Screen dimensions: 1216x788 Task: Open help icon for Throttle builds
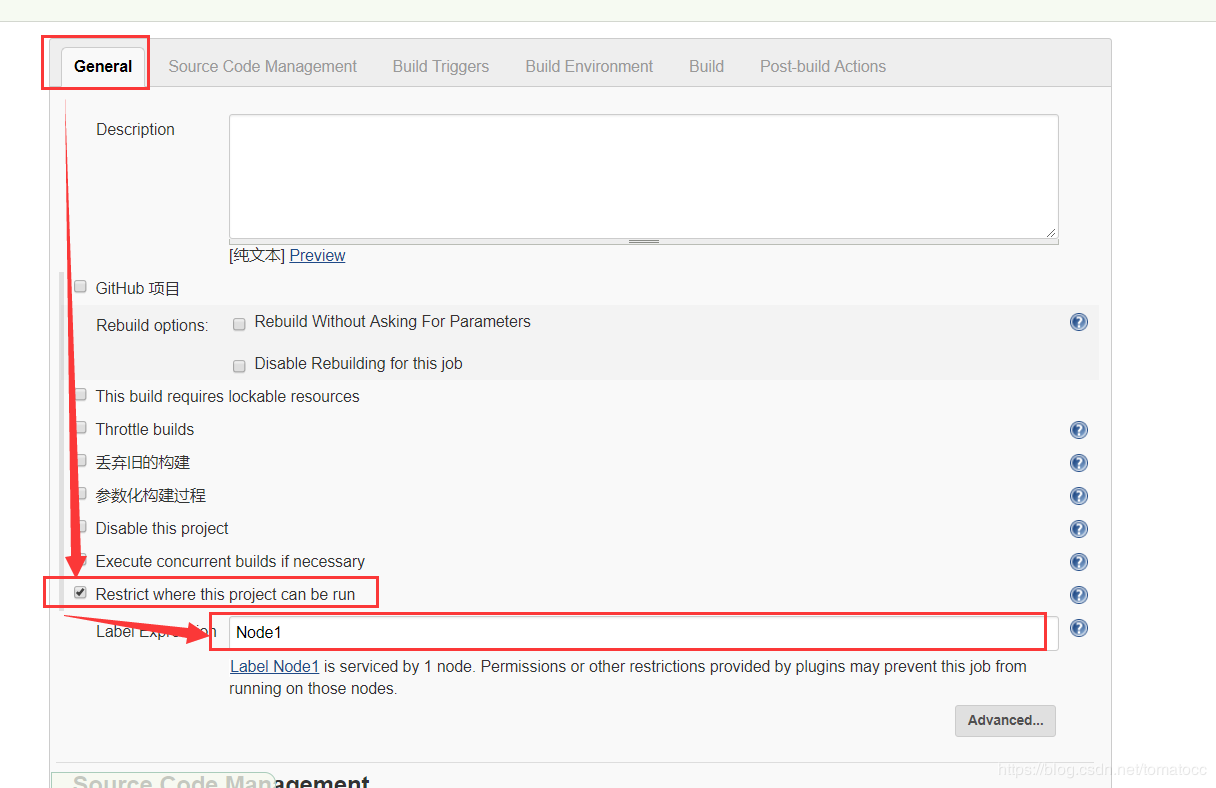pyautogui.click(x=1078, y=430)
